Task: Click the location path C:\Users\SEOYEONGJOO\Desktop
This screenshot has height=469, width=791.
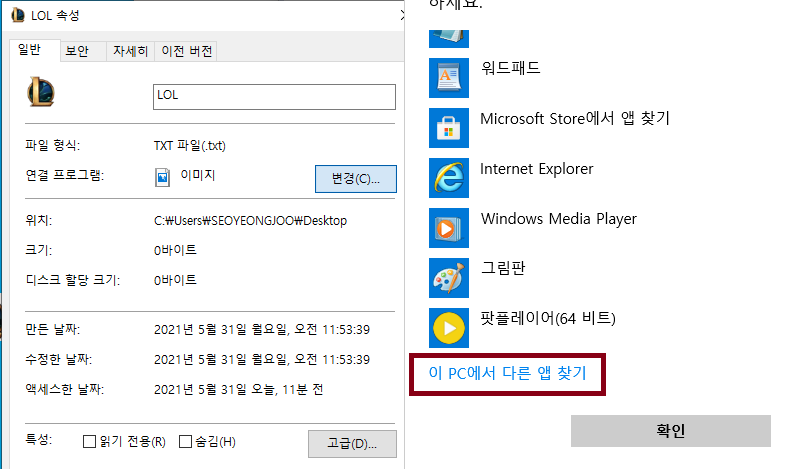Action: (x=250, y=221)
